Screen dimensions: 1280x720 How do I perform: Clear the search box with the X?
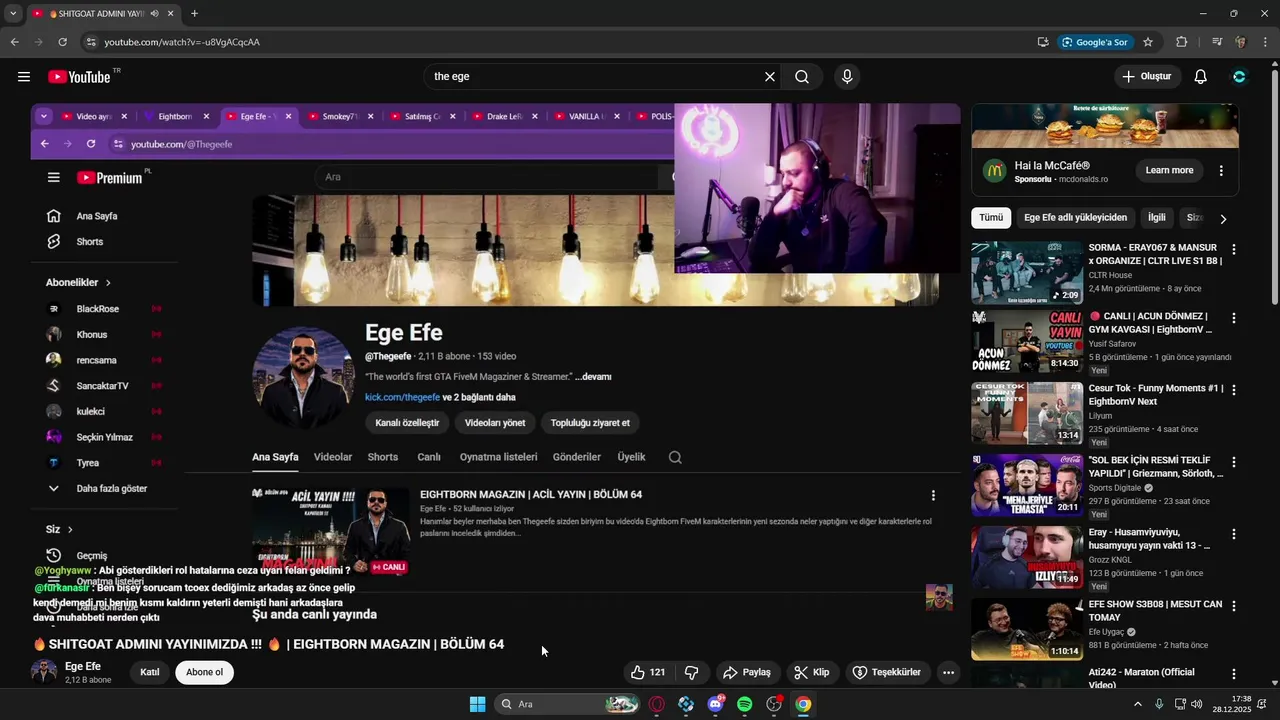770,77
